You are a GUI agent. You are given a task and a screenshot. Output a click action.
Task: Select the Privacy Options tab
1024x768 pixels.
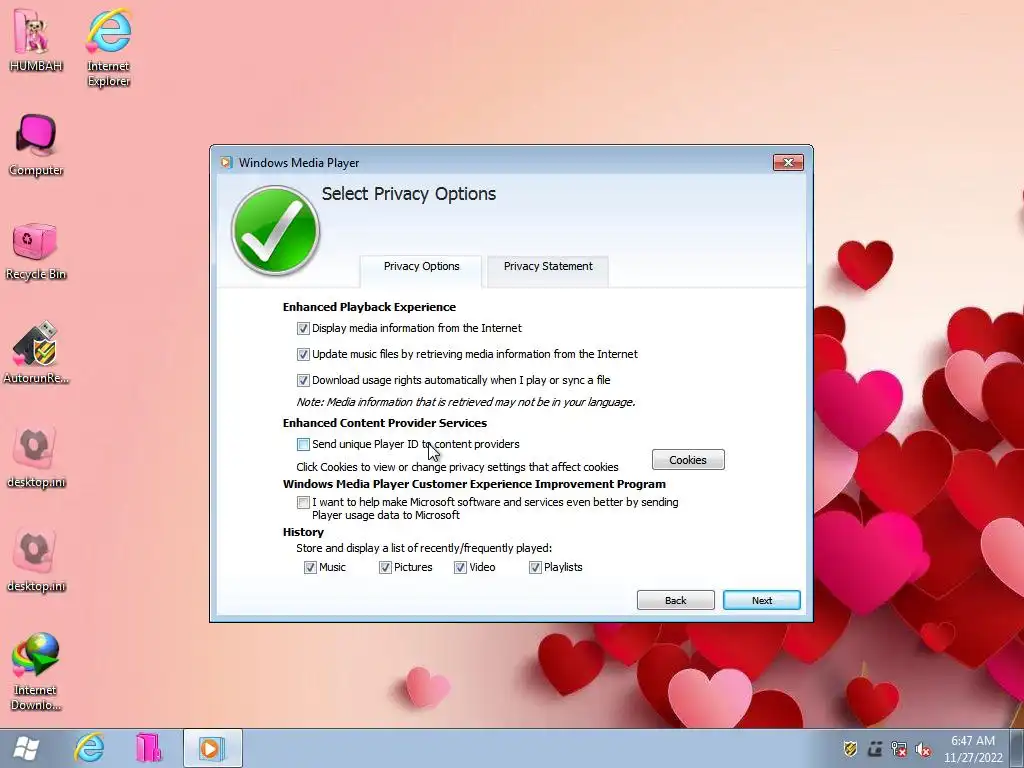tap(421, 270)
